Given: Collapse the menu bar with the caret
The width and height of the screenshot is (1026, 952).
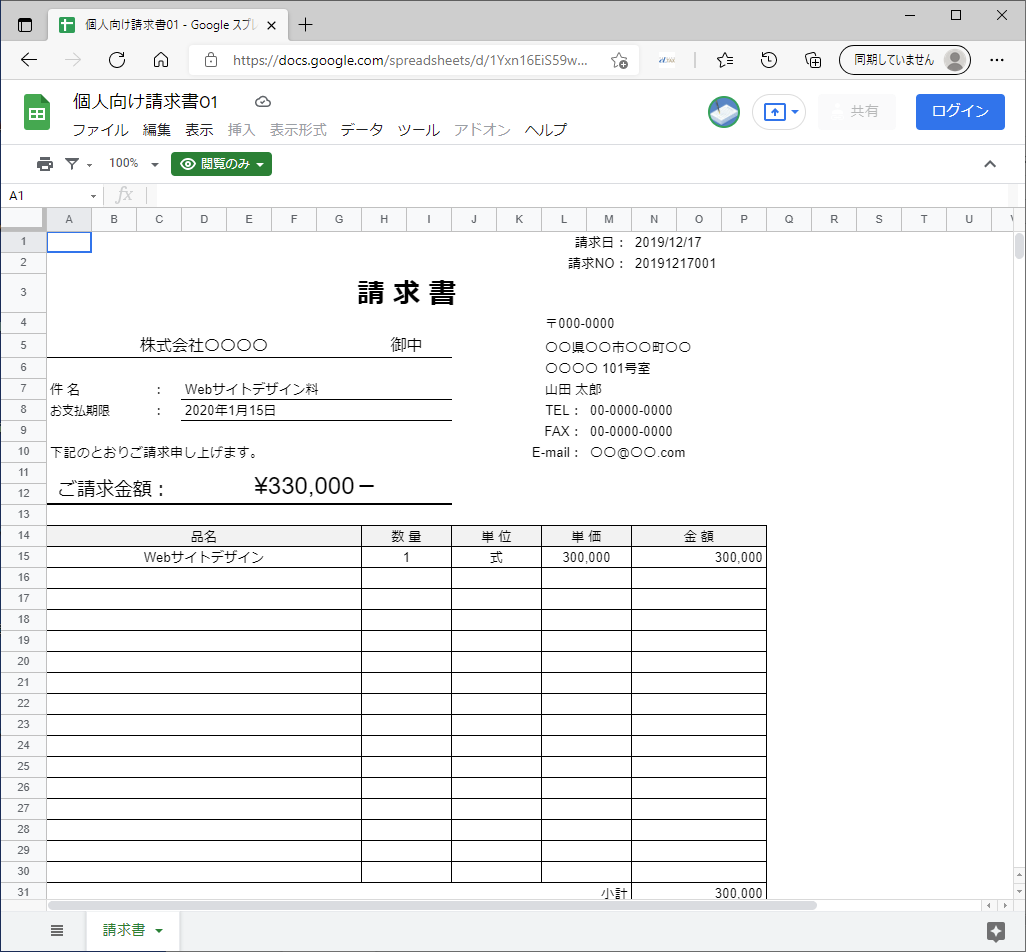Looking at the screenshot, I should (990, 163).
